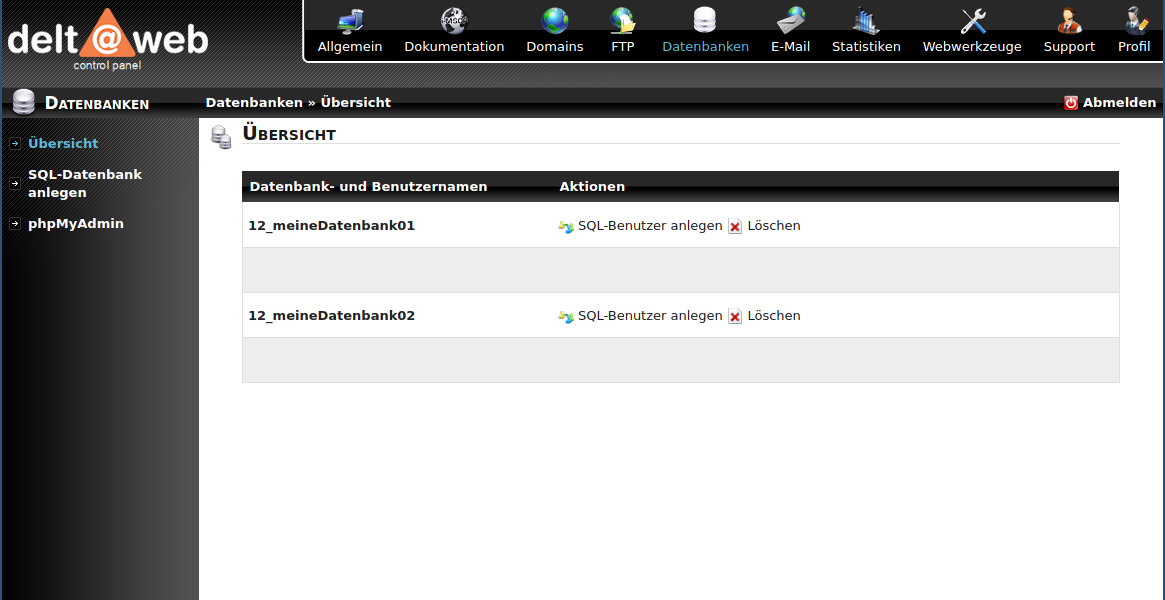Click the Webwerkzeuge wrench icon
This screenshot has width=1165, height=600.
point(972,21)
